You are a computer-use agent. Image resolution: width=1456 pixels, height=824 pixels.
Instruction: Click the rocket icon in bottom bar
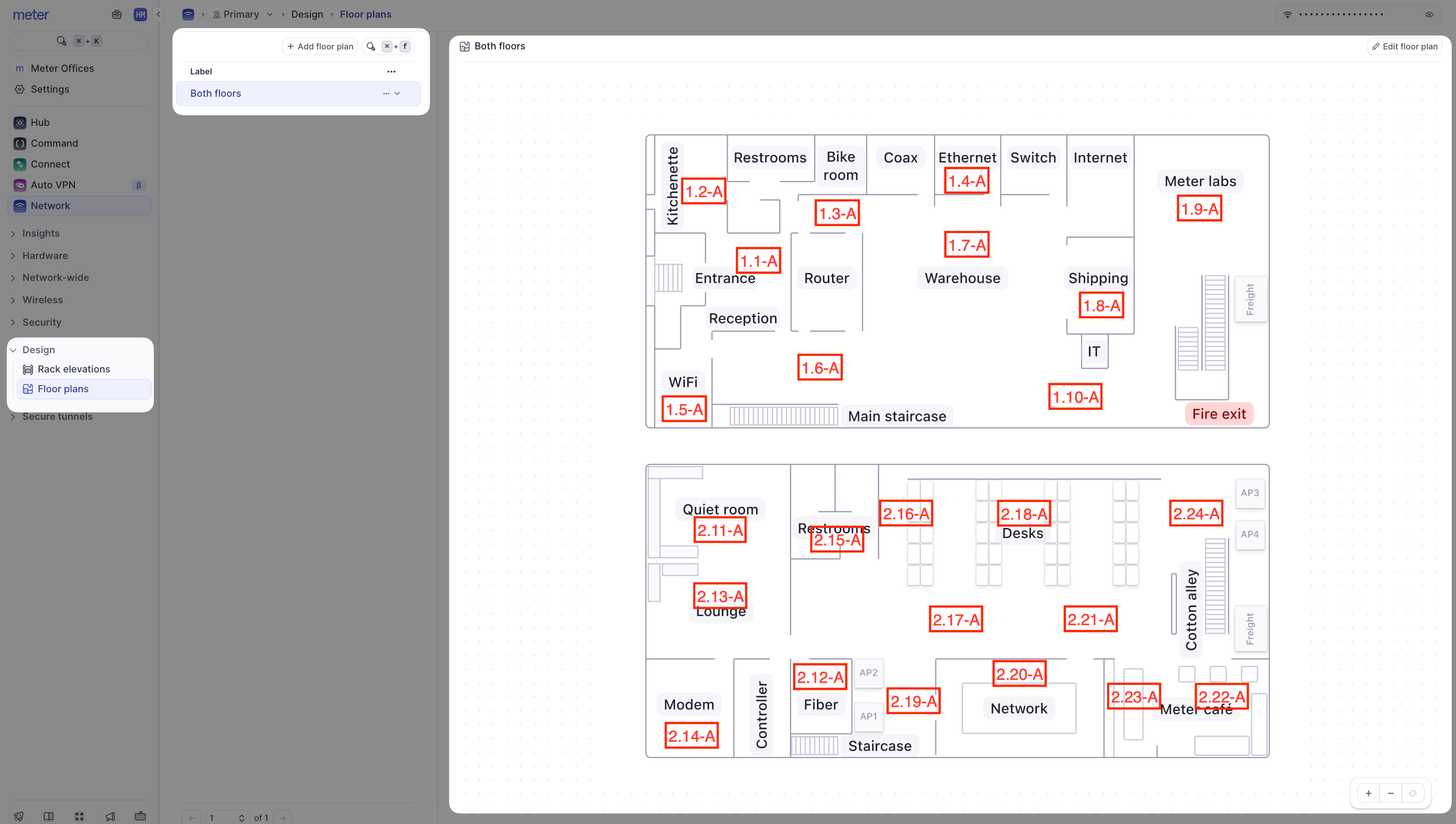[x=19, y=816]
